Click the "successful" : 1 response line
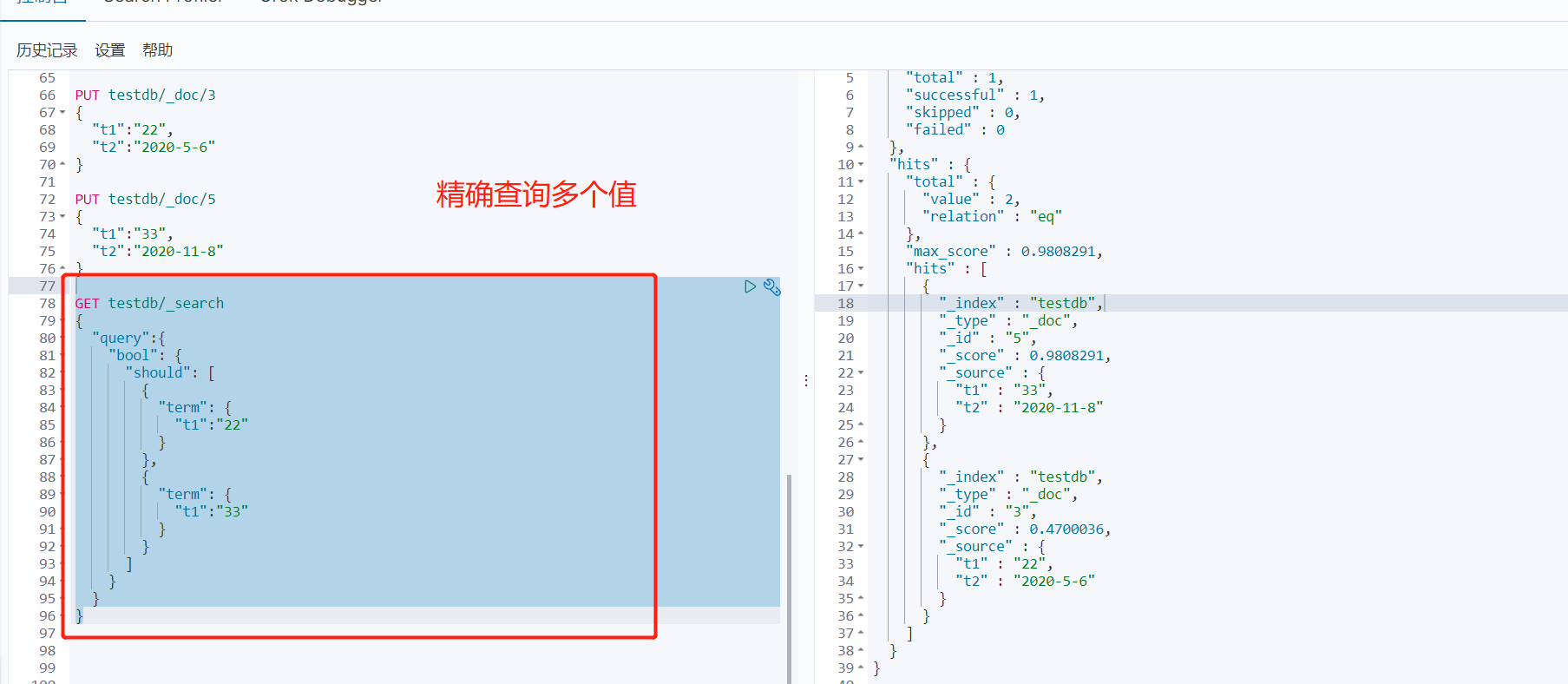 [x=975, y=95]
